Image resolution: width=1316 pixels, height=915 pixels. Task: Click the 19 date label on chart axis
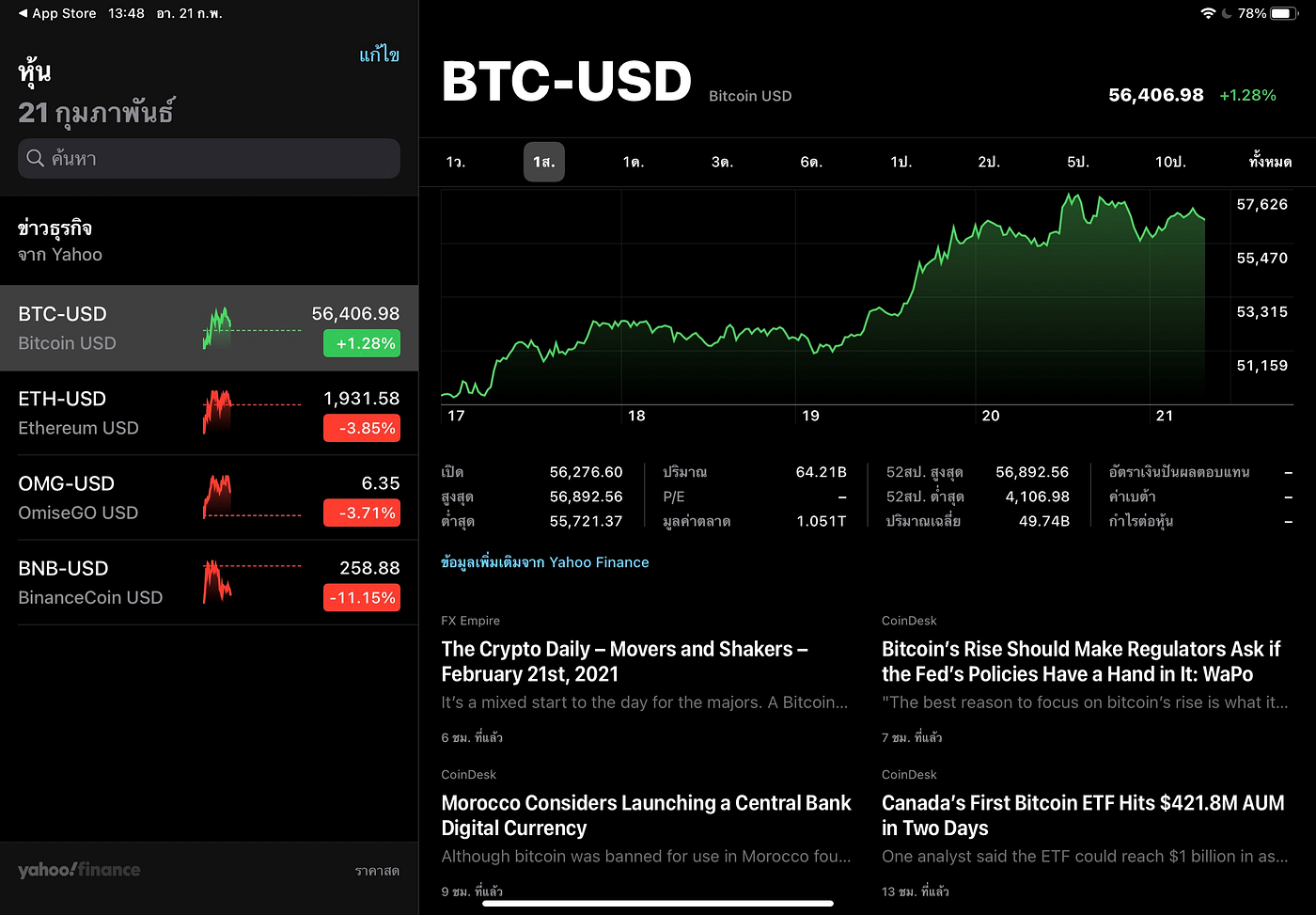point(810,416)
